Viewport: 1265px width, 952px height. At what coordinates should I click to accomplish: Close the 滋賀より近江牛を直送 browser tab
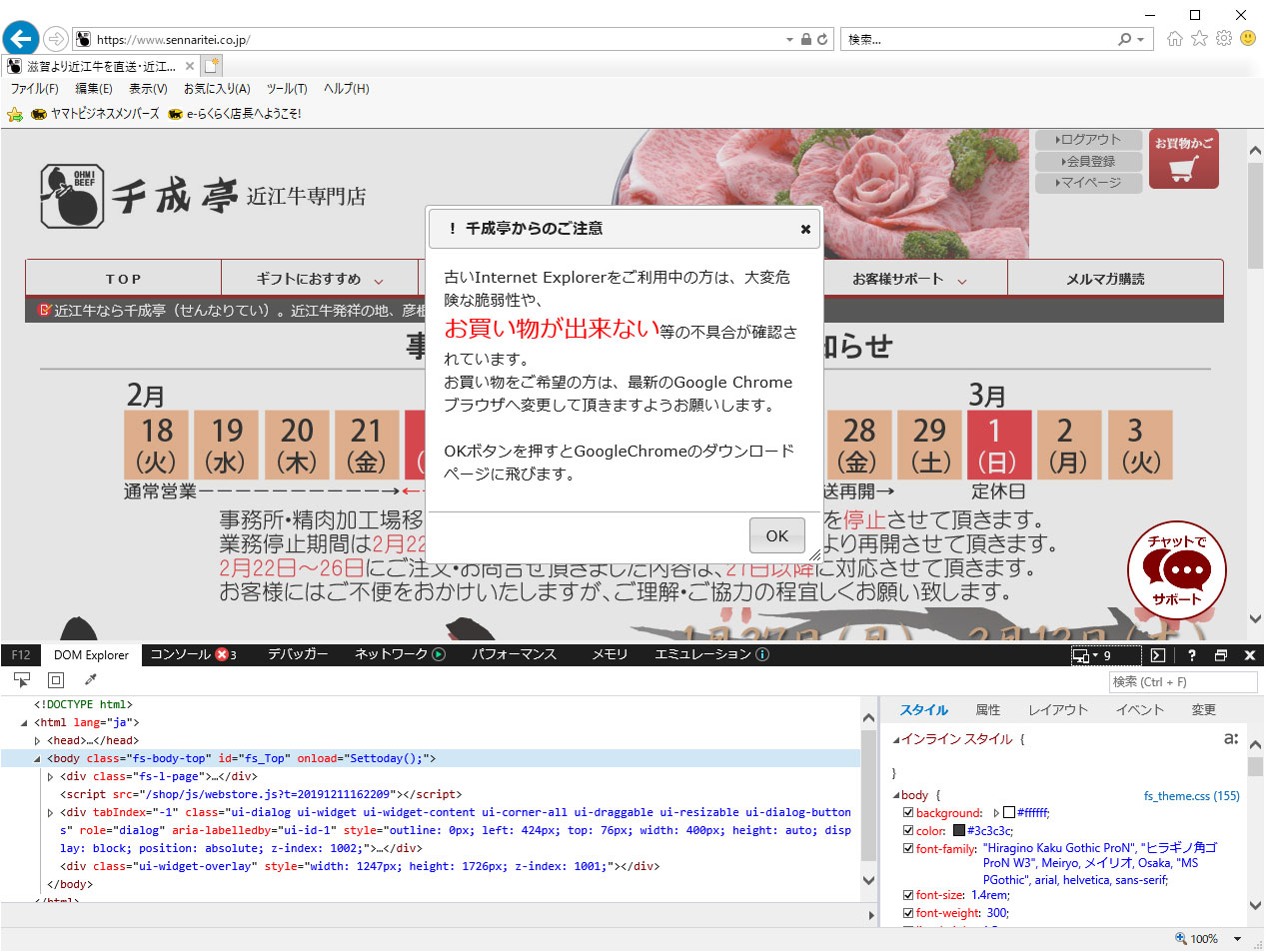point(190,66)
